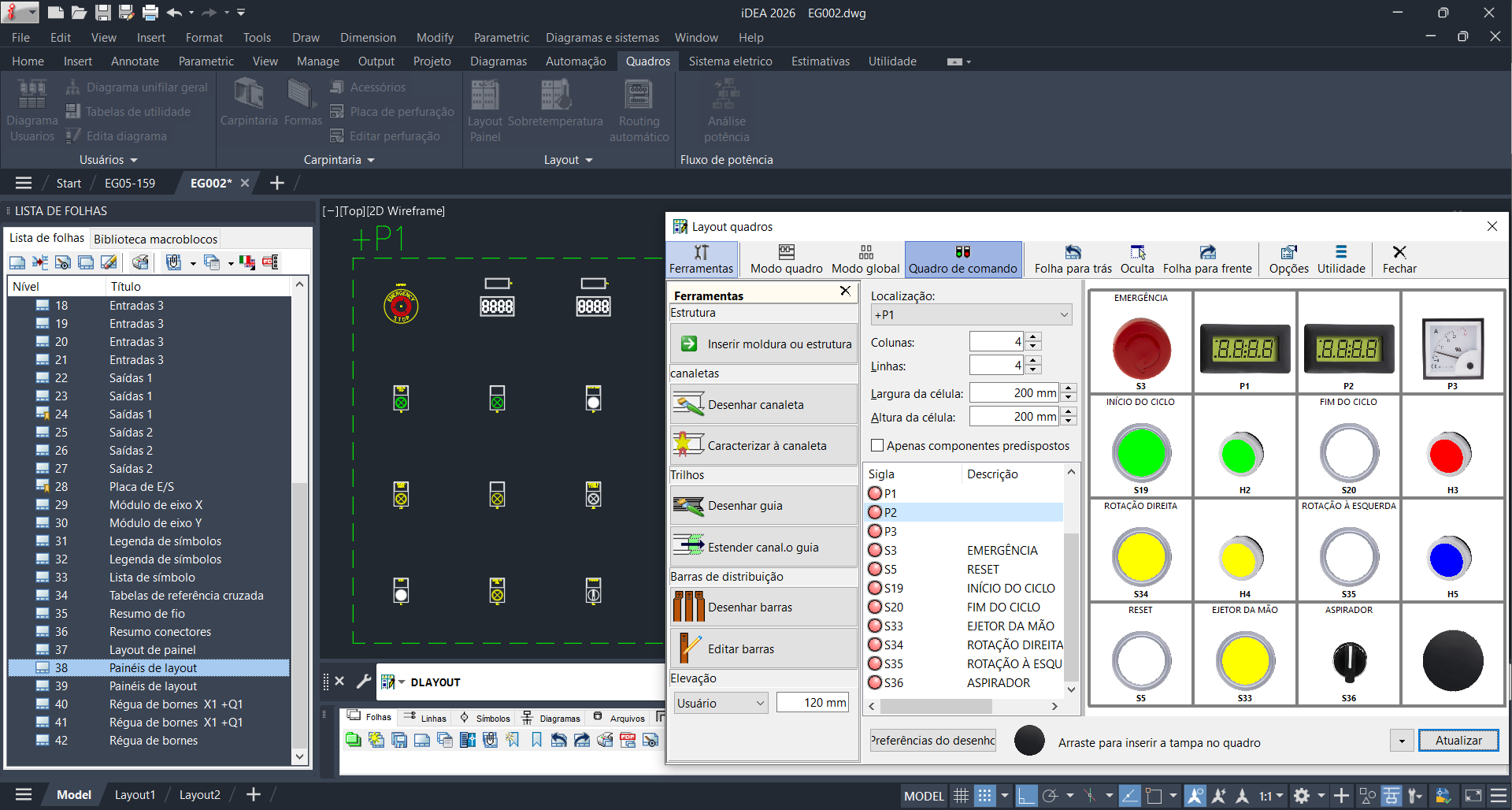Open Layout Painel in the ribbon

484,111
